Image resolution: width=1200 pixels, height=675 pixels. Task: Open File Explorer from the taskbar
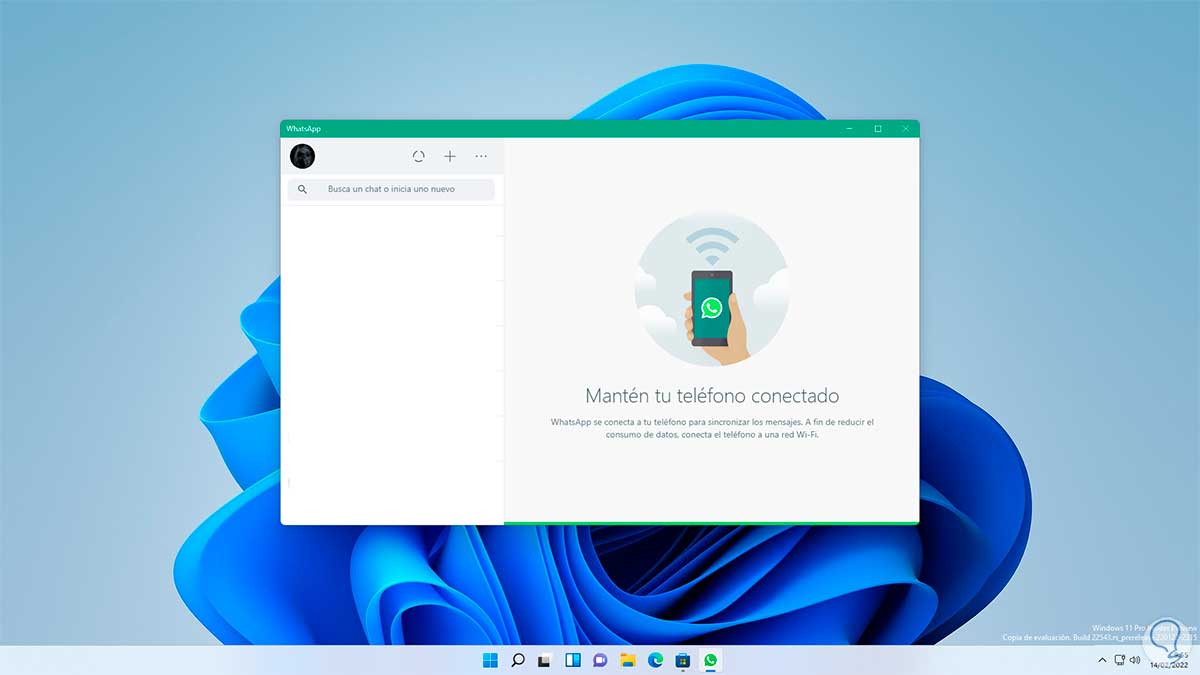[x=628, y=660]
